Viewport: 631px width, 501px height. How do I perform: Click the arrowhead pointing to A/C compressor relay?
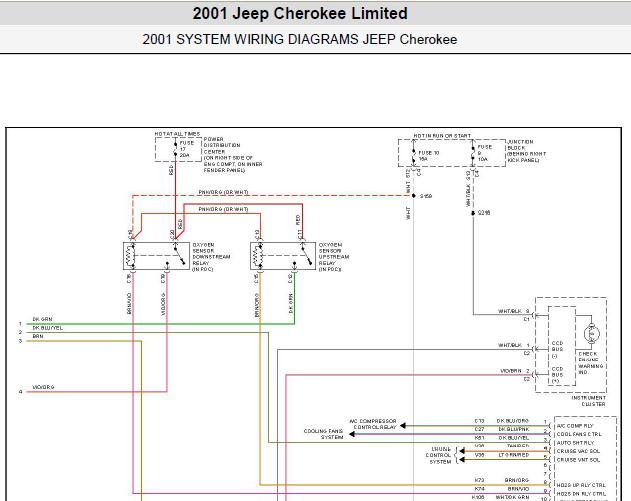tap(403, 426)
